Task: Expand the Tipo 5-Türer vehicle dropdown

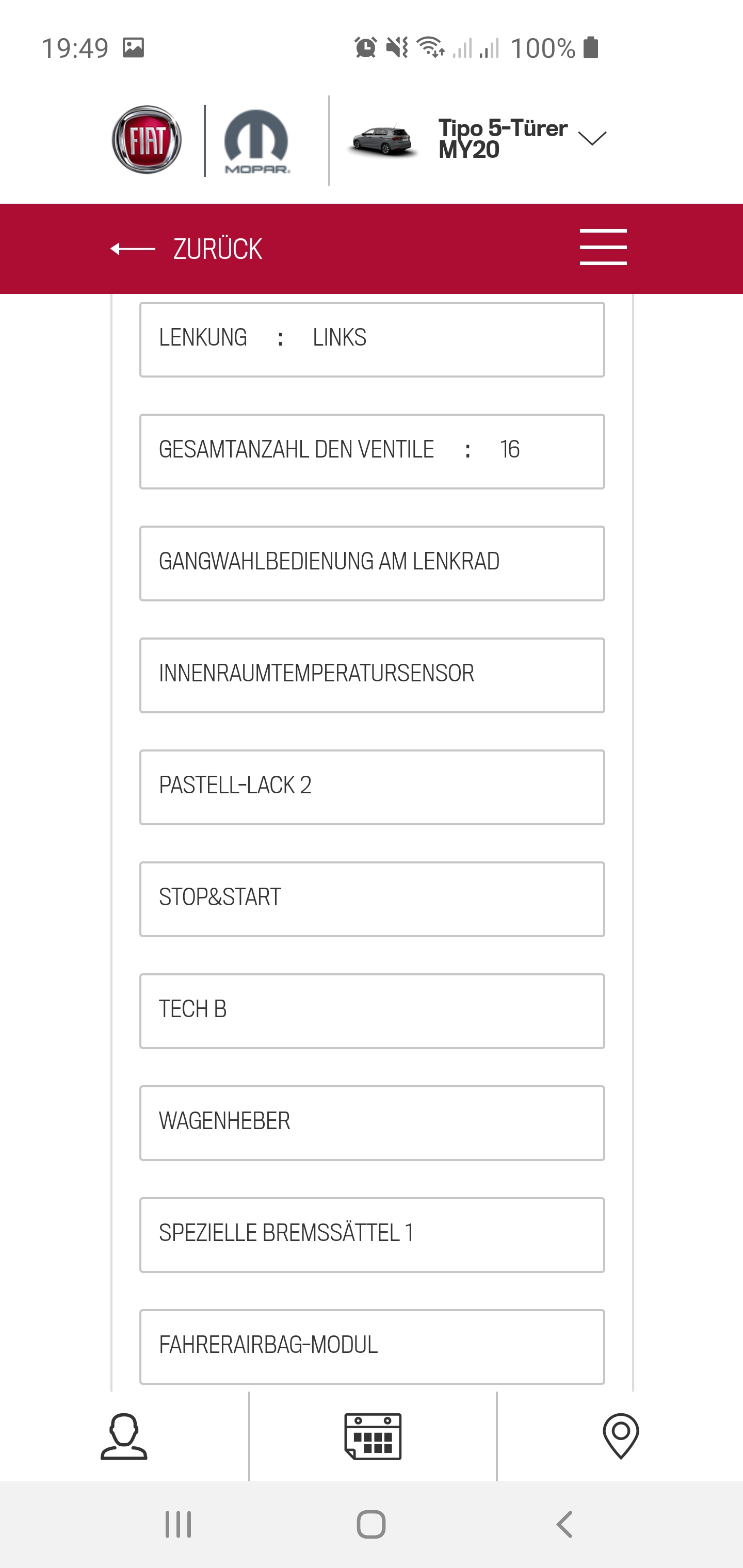Action: click(592, 139)
